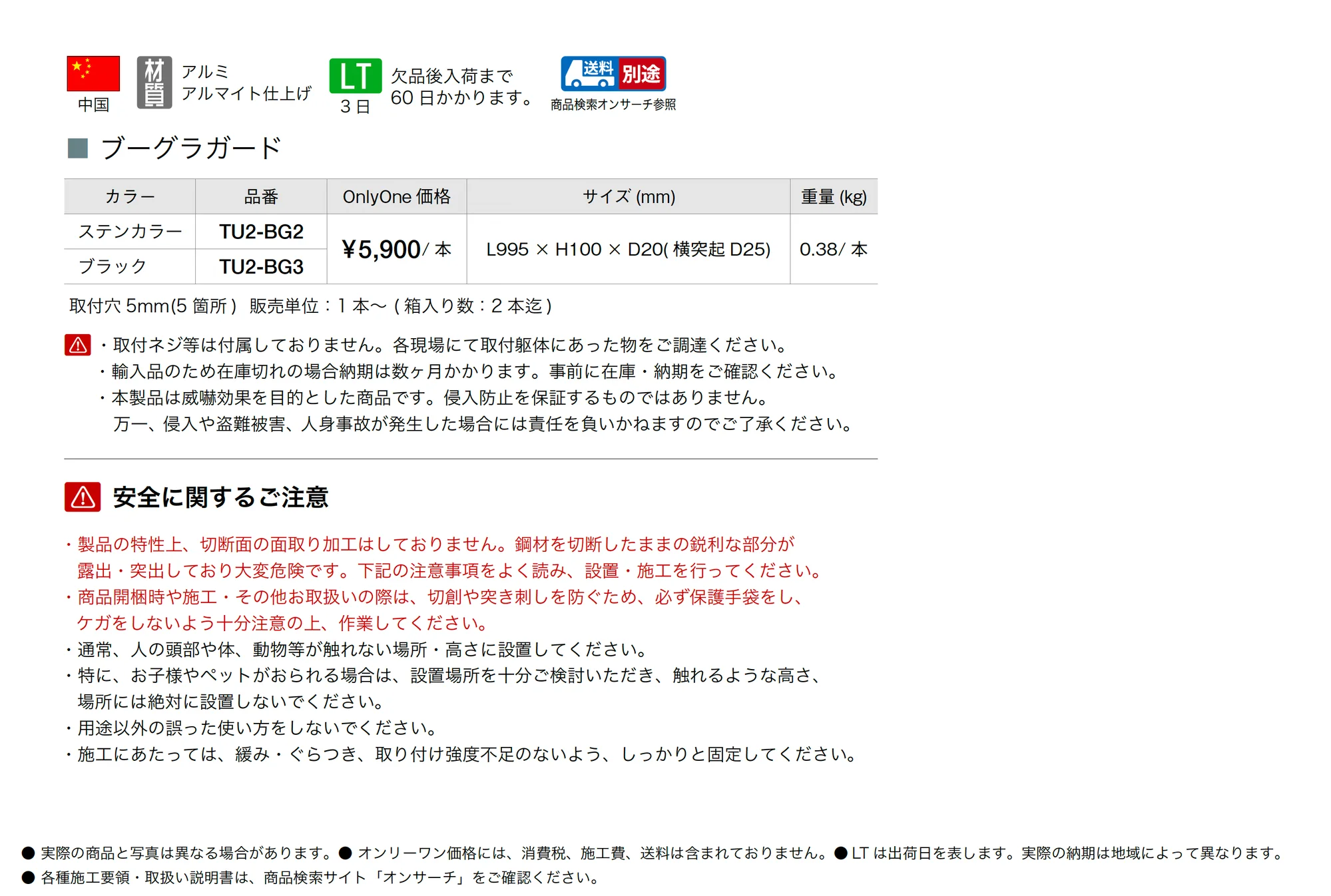
Task: Click the サイズ (mm) column header
Action: 629,196
